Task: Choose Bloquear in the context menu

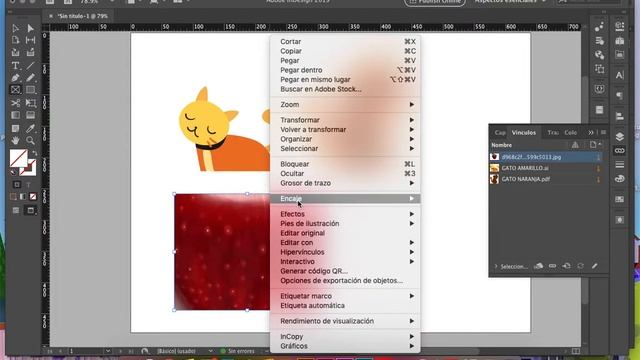Action: [345, 164]
